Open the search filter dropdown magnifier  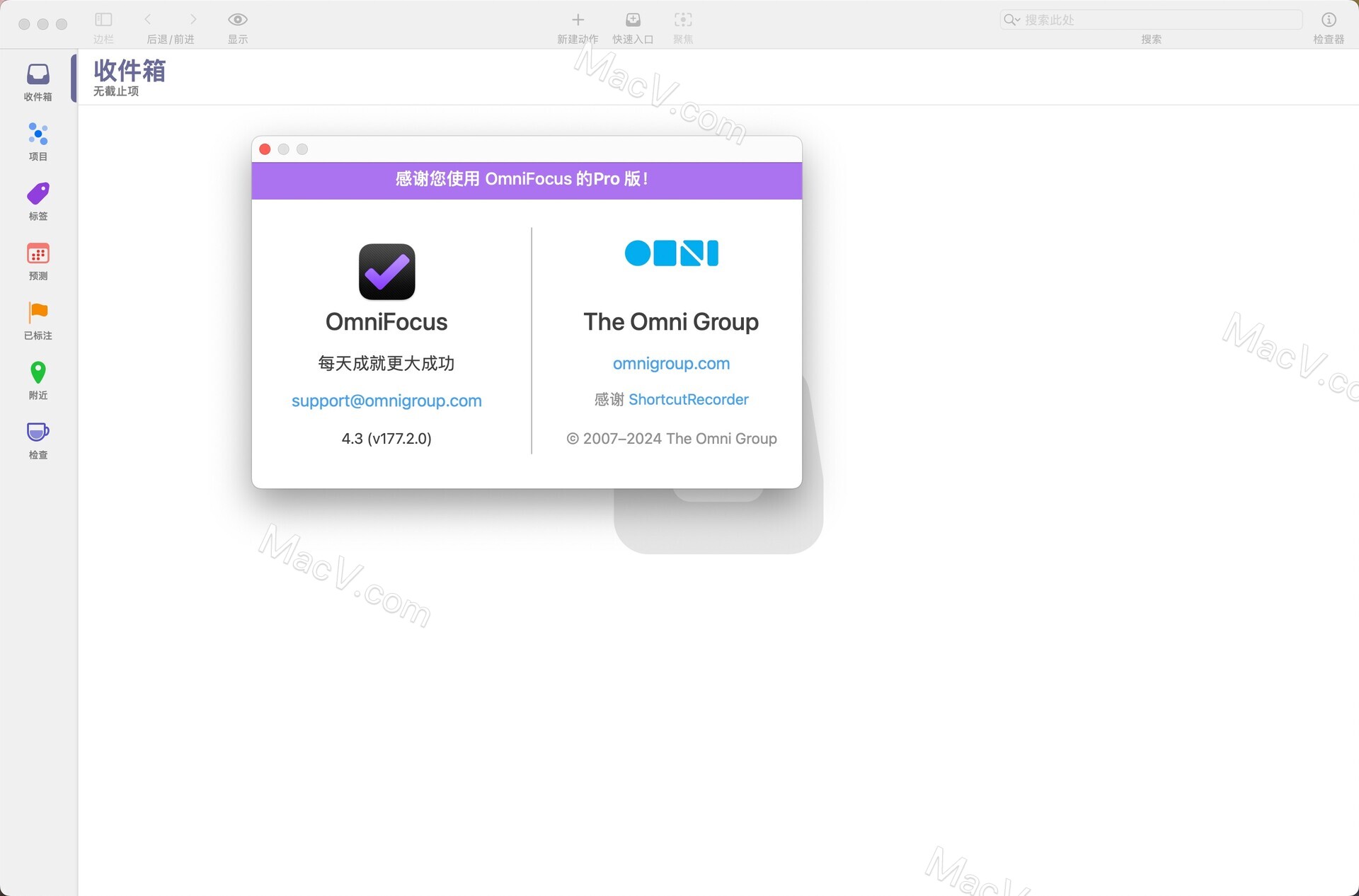click(x=1011, y=20)
